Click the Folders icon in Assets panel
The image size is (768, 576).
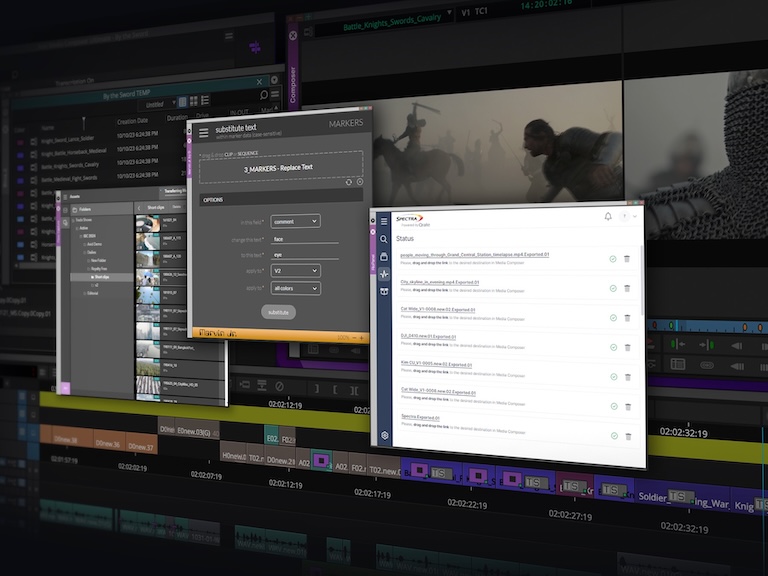[75, 210]
